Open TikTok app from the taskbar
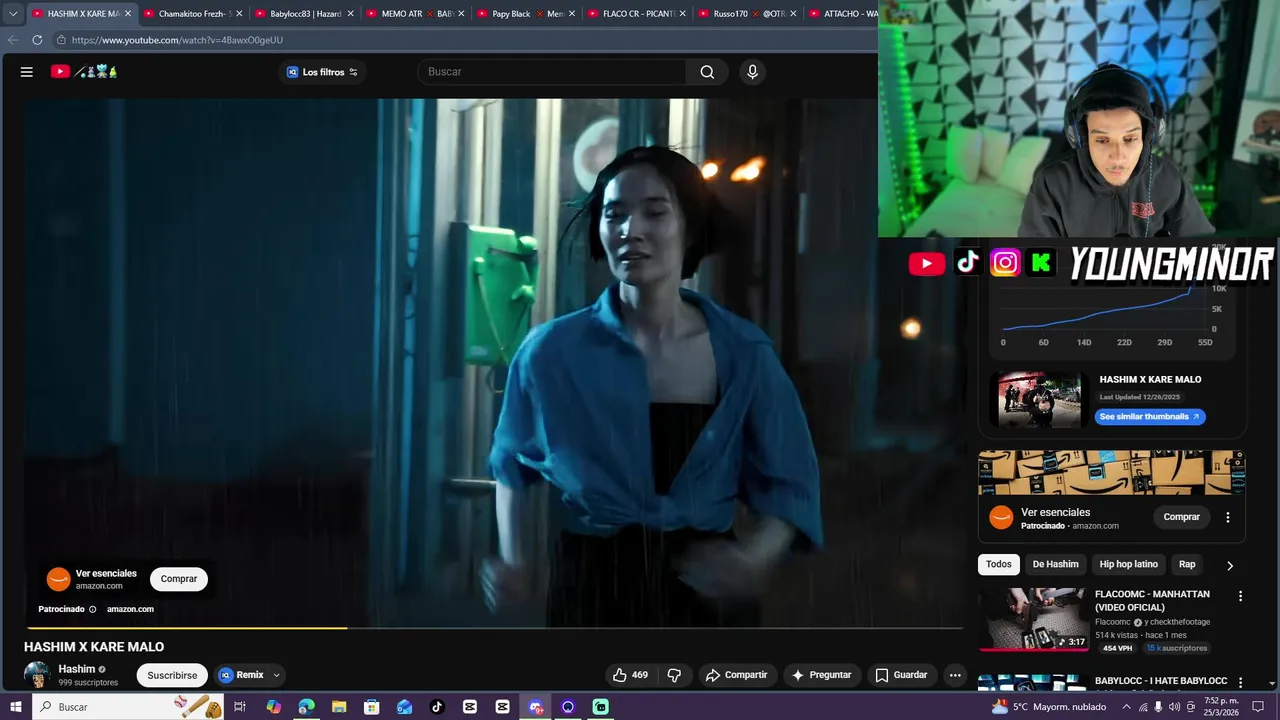This screenshot has width=1280, height=720. tap(437, 707)
